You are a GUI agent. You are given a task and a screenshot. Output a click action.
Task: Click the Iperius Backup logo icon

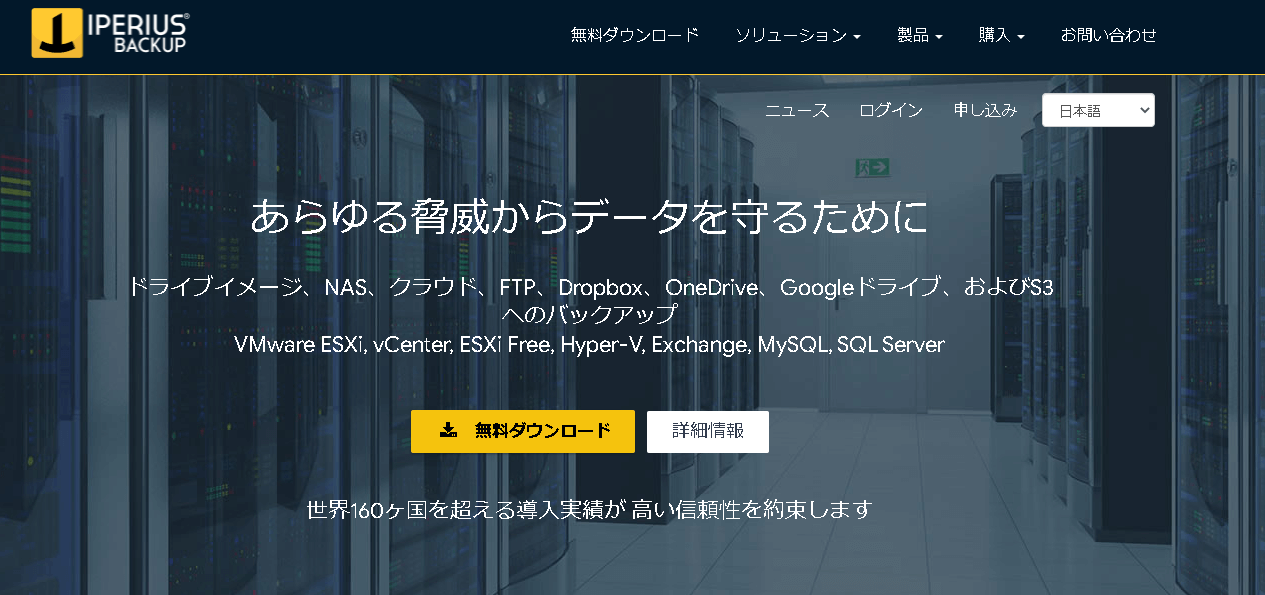(x=55, y=33)
